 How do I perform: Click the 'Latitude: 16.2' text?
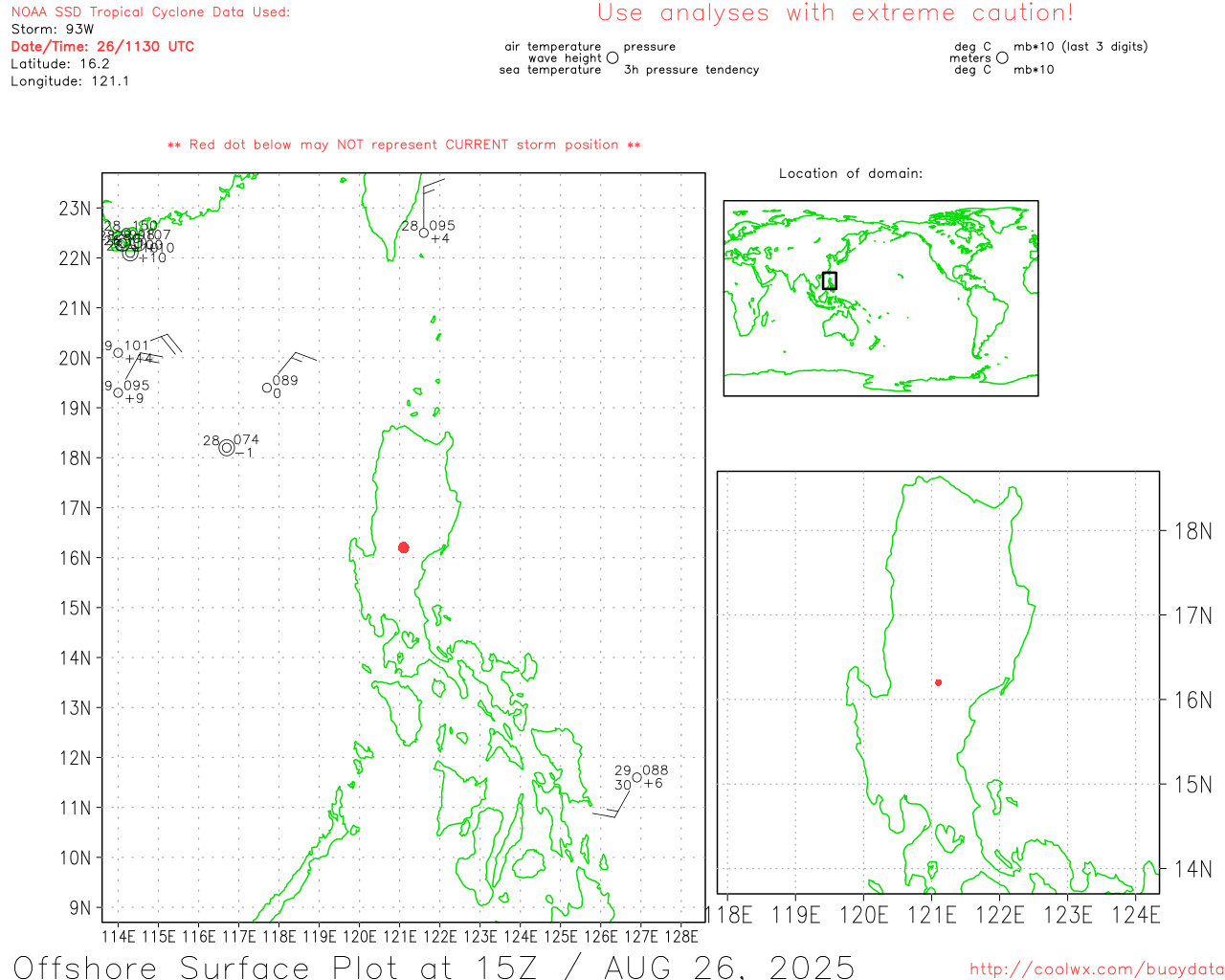point(60,64)
